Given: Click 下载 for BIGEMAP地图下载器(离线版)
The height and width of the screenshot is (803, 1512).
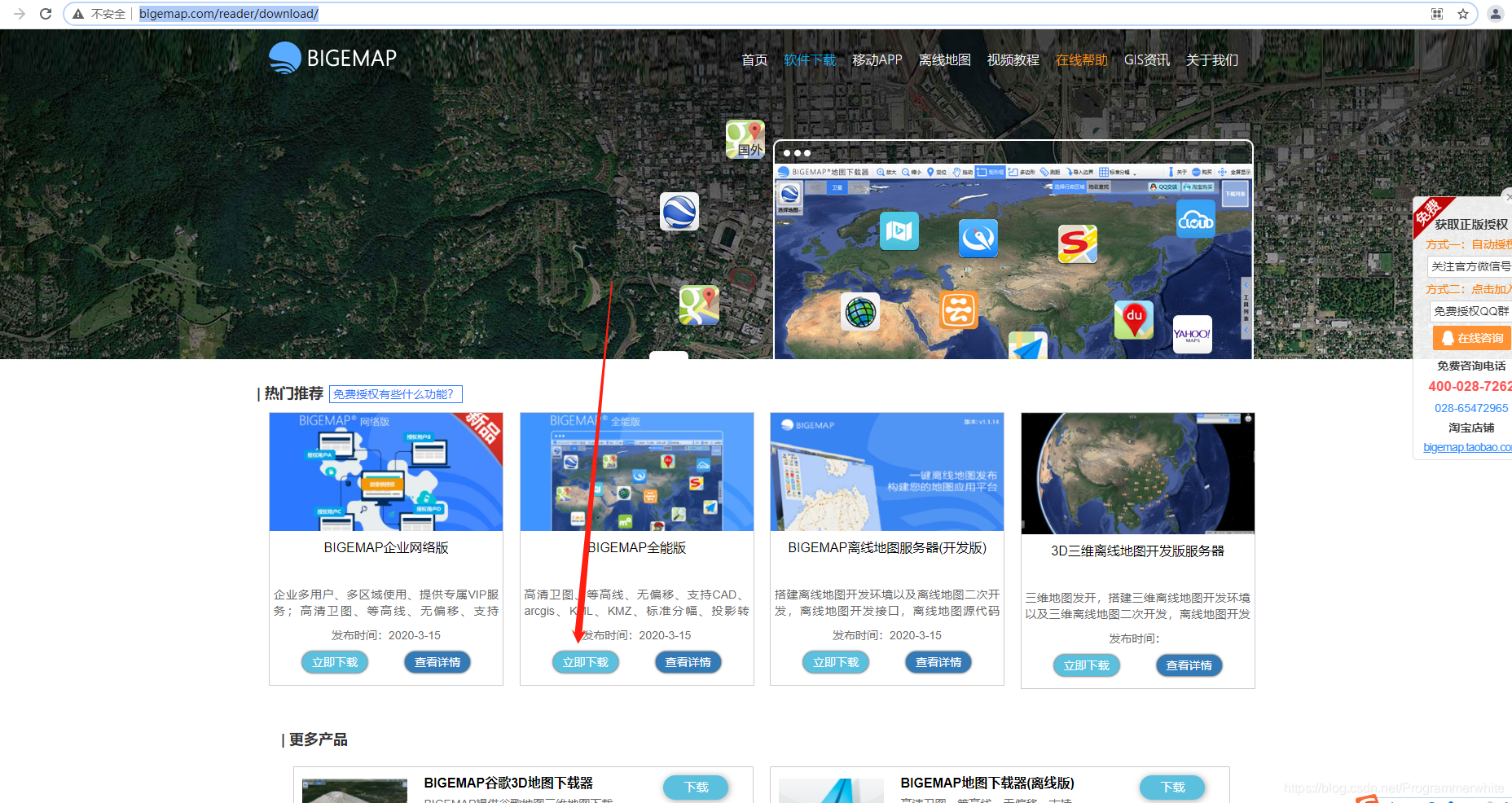Looking at the screenshot, I should coord(1172,788).
